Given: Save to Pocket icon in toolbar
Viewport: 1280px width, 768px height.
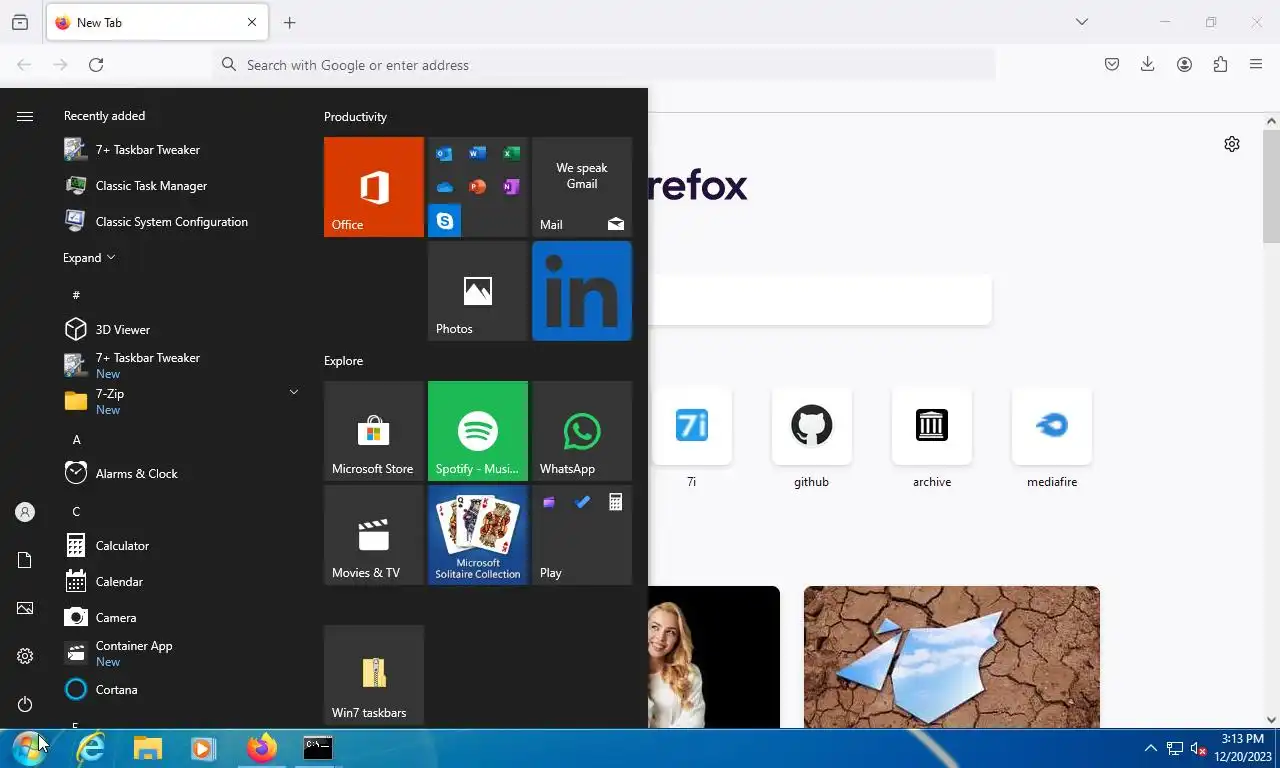Looking at the screenshot, I should pyautogui.click(x=1112, y=64).
